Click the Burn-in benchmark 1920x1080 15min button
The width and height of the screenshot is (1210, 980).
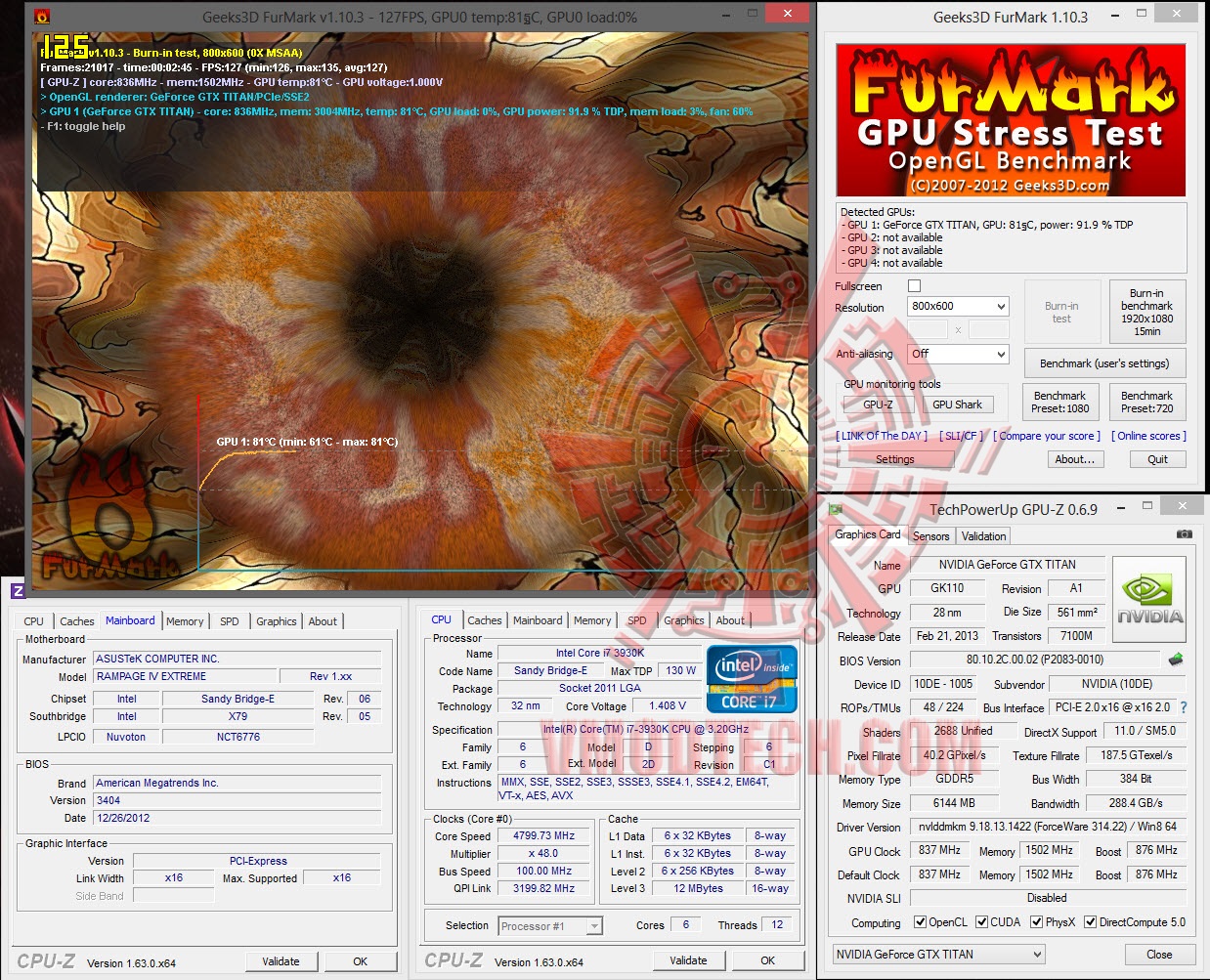coord(1147,312)
